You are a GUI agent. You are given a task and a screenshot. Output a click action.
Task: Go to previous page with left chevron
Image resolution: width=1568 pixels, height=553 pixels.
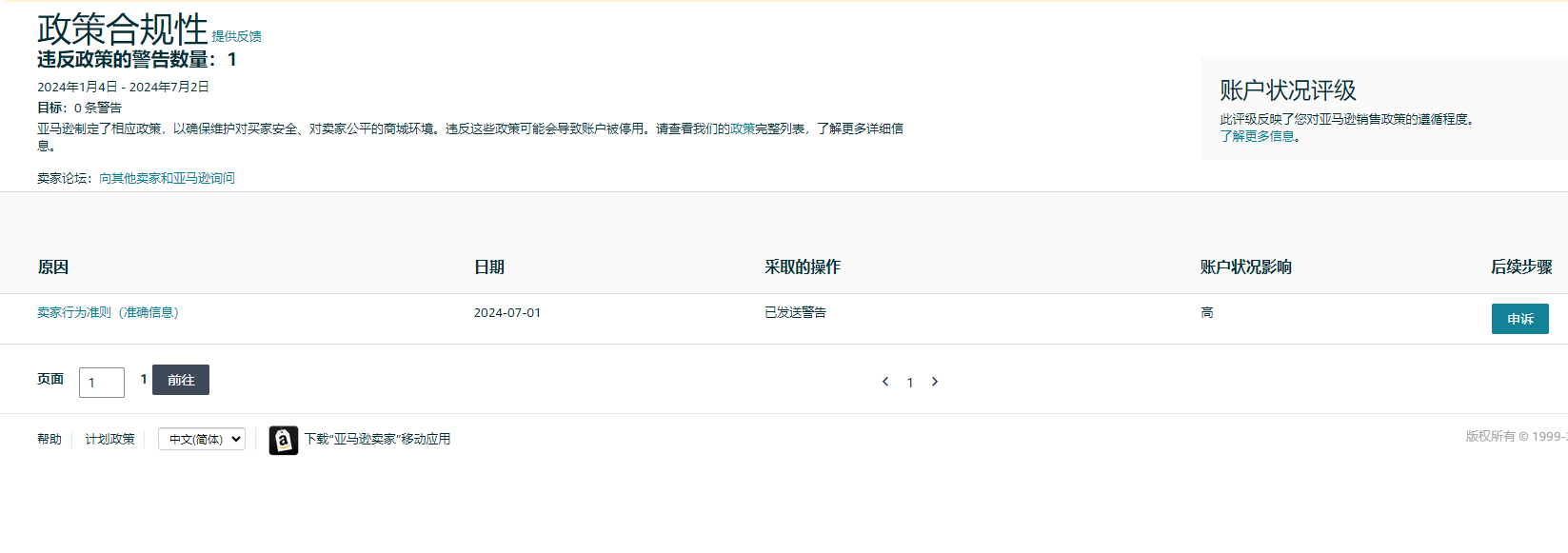(885, 382)
